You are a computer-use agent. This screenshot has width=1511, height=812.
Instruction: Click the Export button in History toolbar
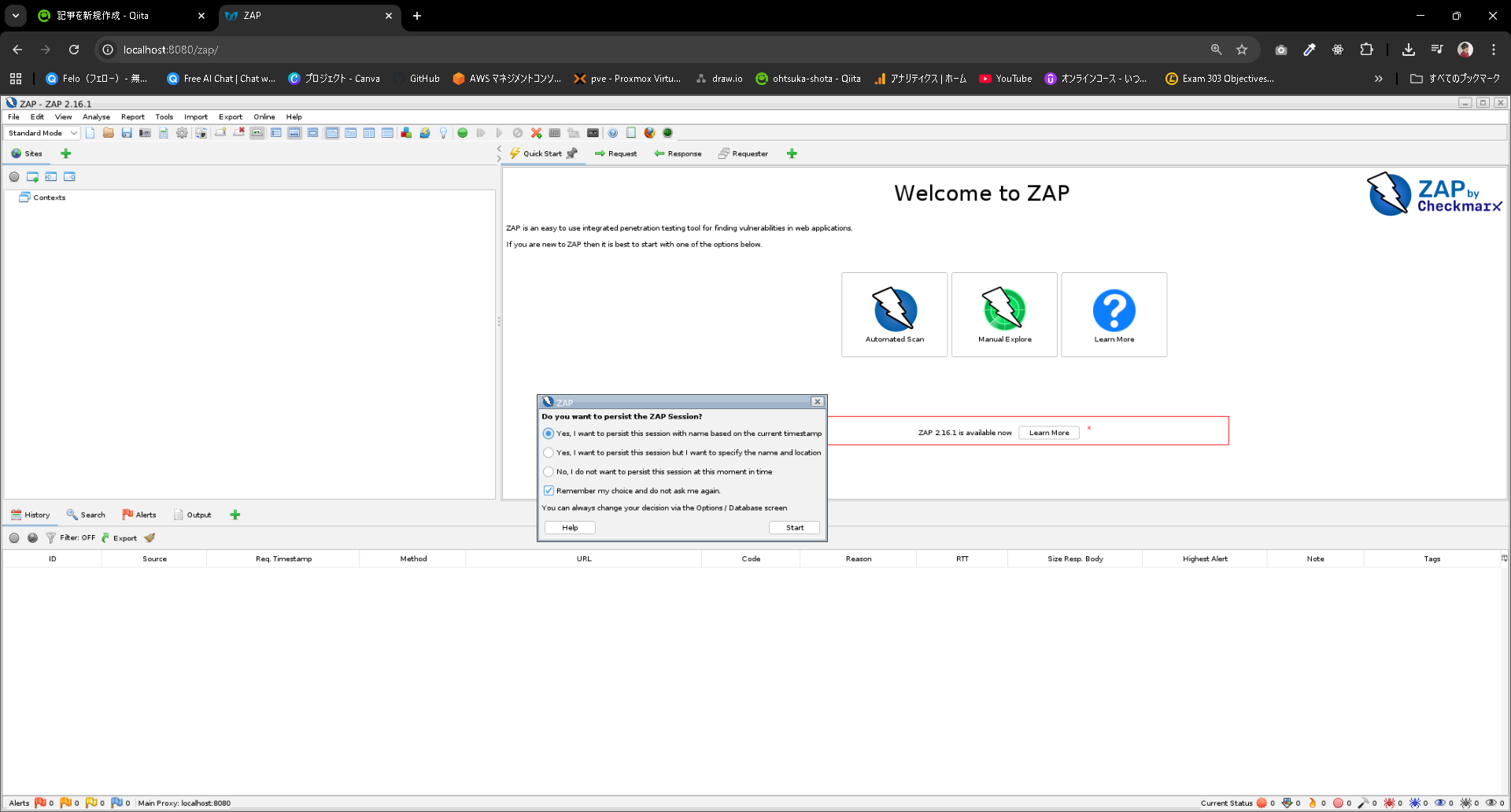[x=119, y=538]
